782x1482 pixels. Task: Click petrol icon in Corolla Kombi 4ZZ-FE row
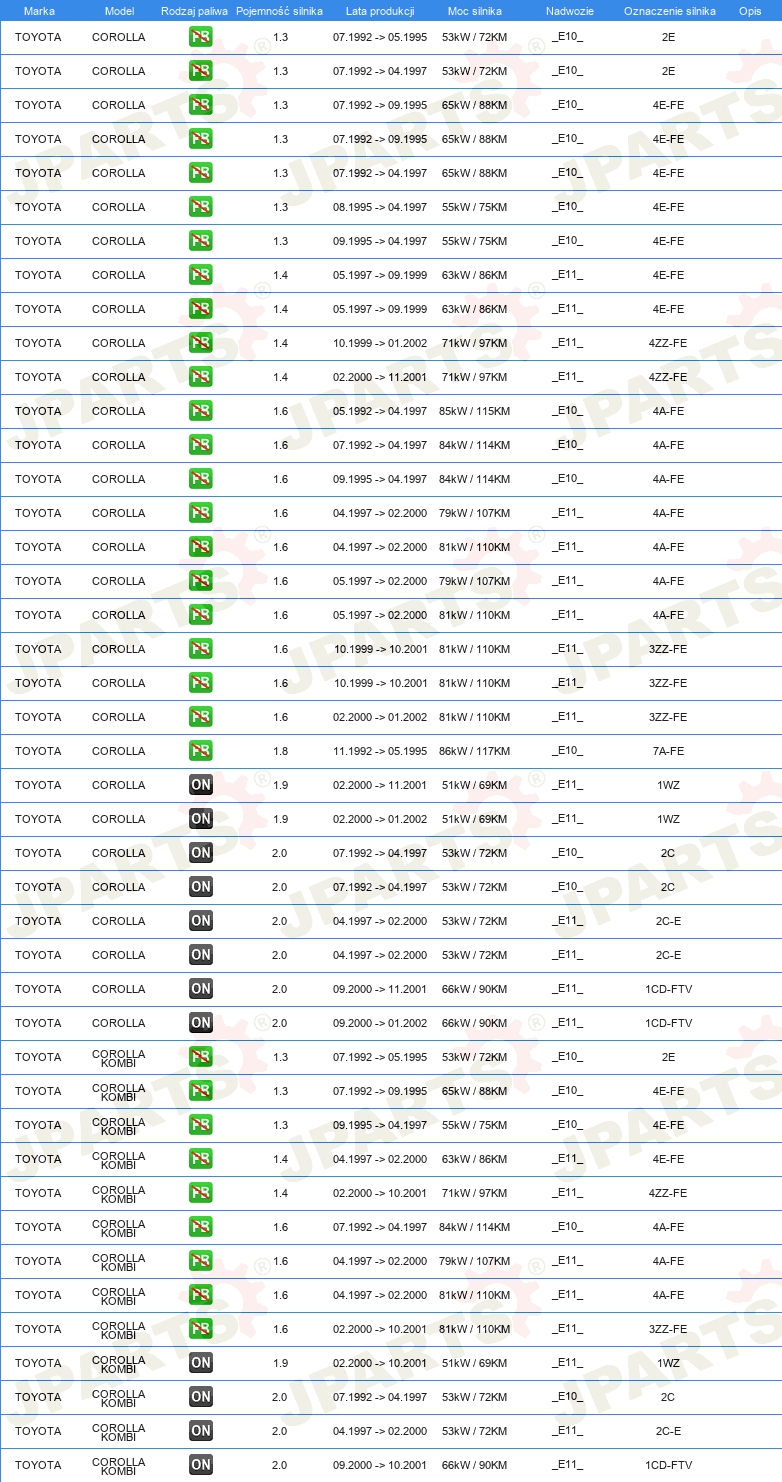pyautogui.click(x=201, y=1193)
